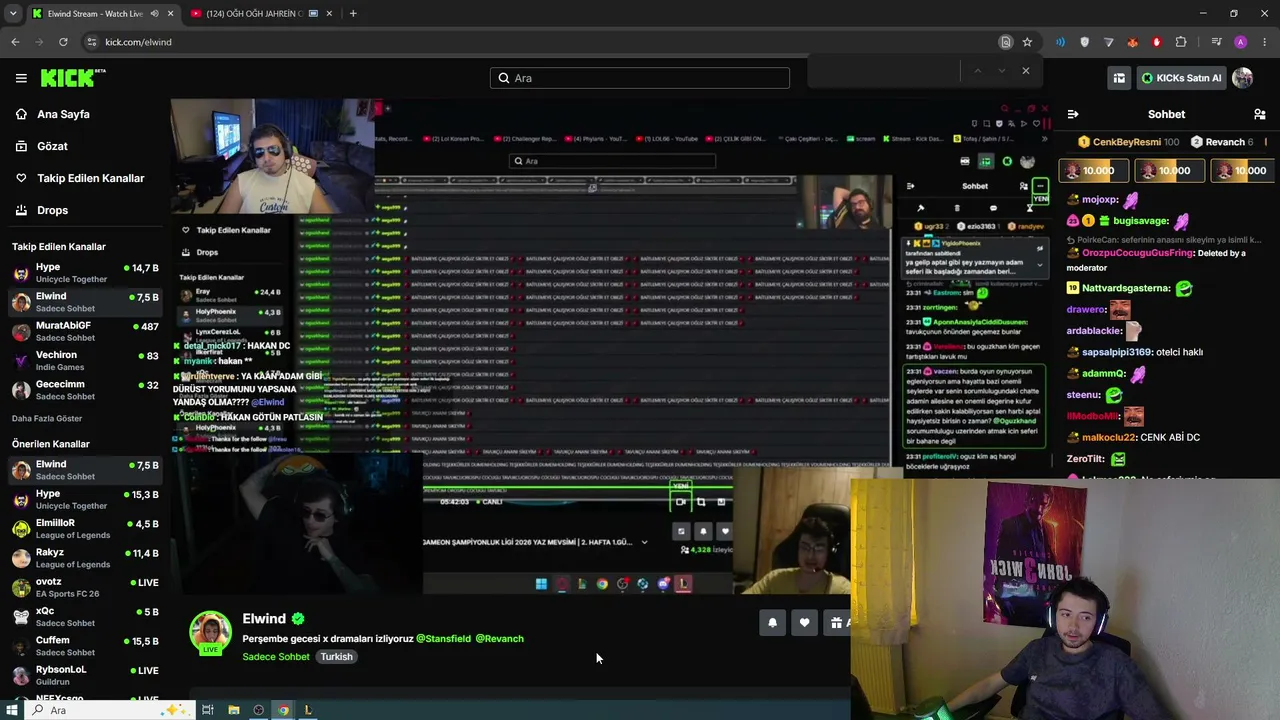Viewport: 1280px width, 720px height.
Task: Open the Chrome profile avatar
Action: [x=1241, y=42]
